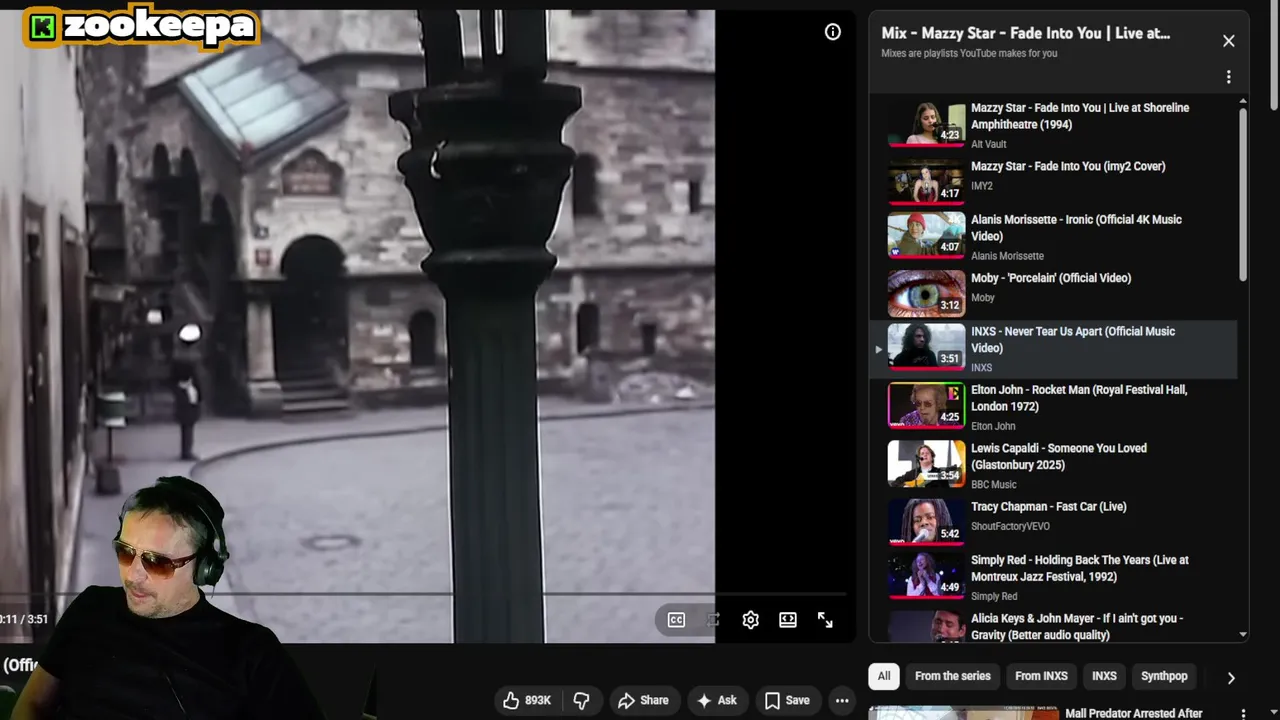Image resolution: width=1280 pixels, height=720 pixels.
Task: Open 'Alicia Keys & John Mayer' playlist title
Action: [x=1077, y=626]
